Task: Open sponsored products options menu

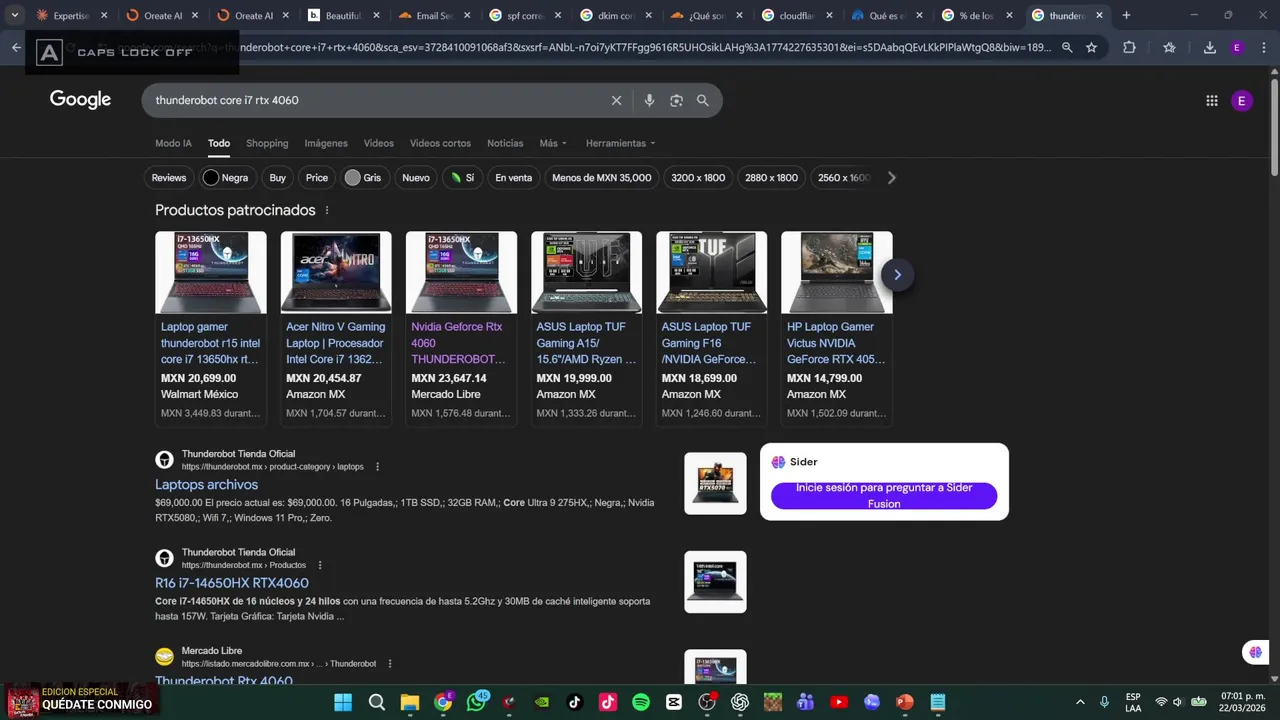Action: point(327,210)
